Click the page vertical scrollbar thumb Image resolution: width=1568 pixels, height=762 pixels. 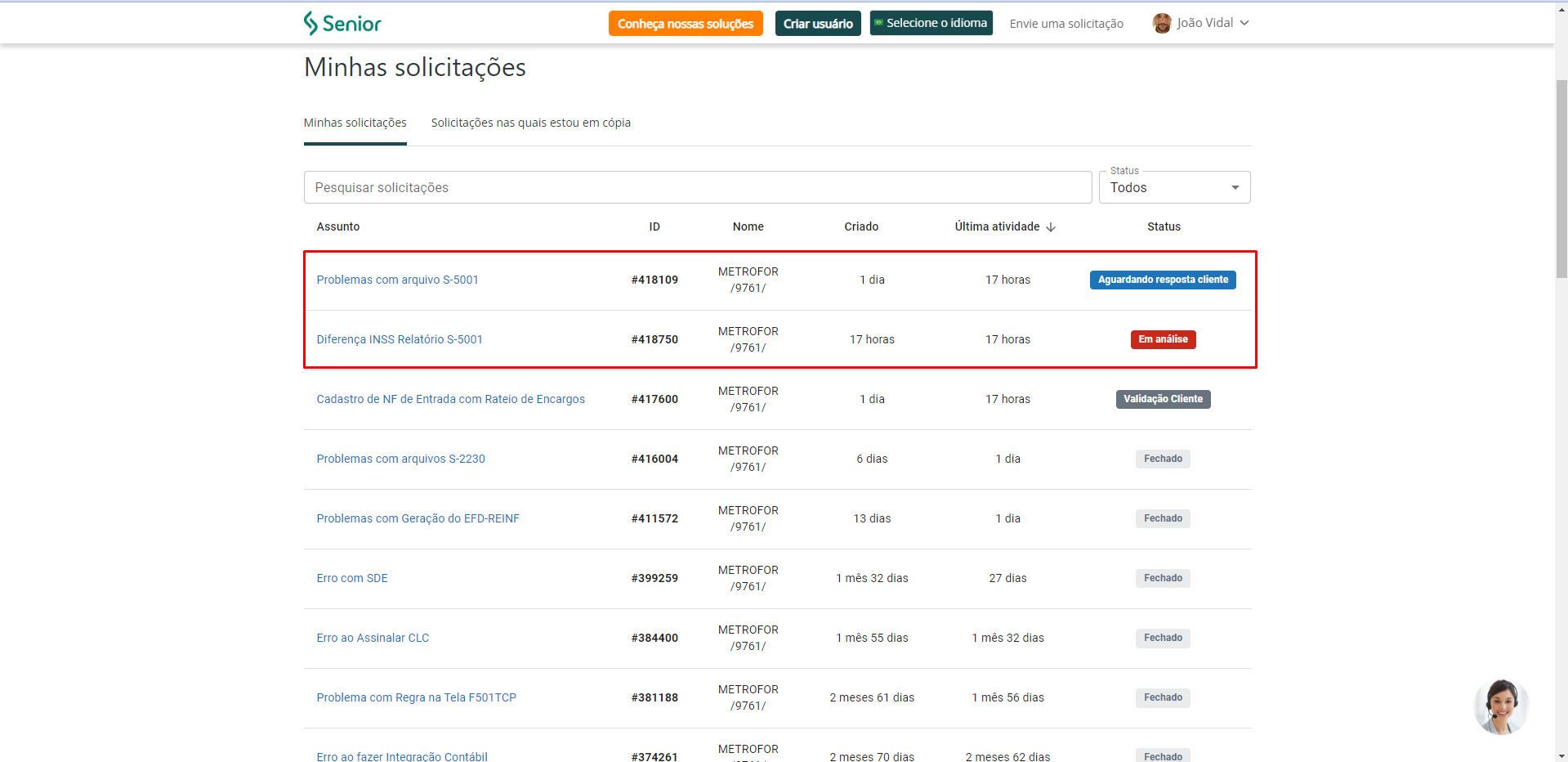(x=1561, y=178)
